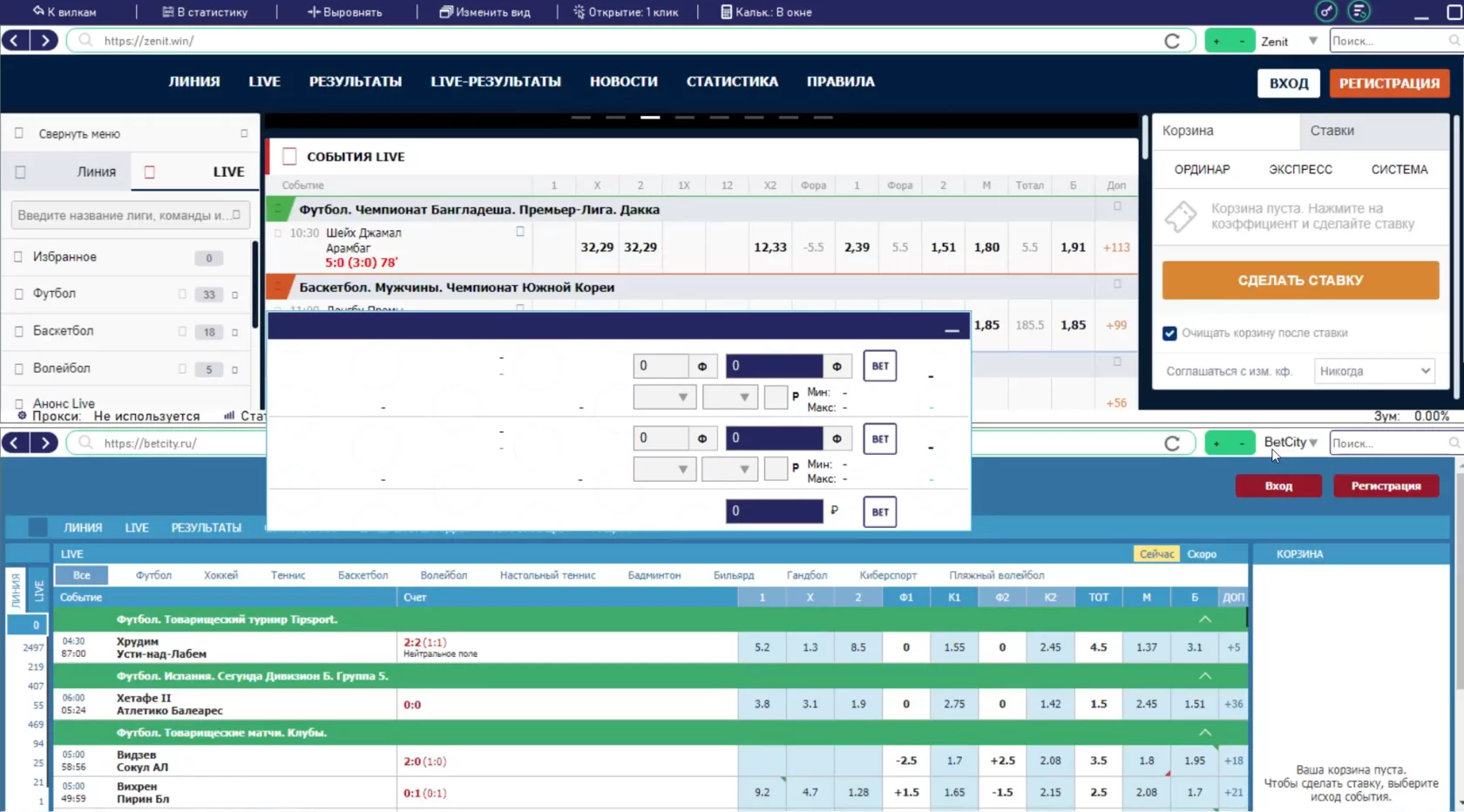Screen dimensions: 1464x812
Task: Click the league or team search field
Action: tap(129, 215)
